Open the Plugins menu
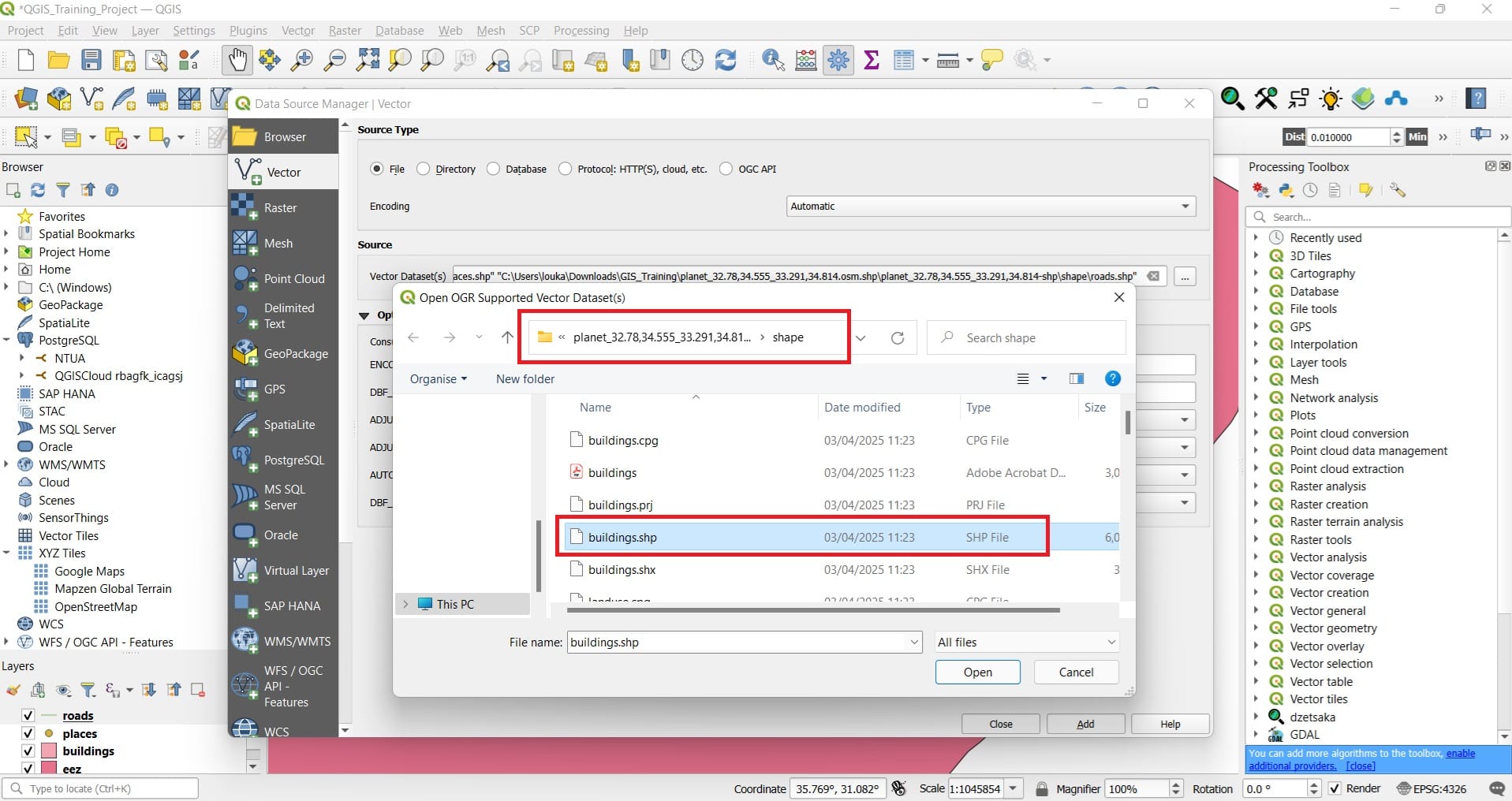Image resolution: width=1512 pixels, height=801 pixels. point(248,30)
